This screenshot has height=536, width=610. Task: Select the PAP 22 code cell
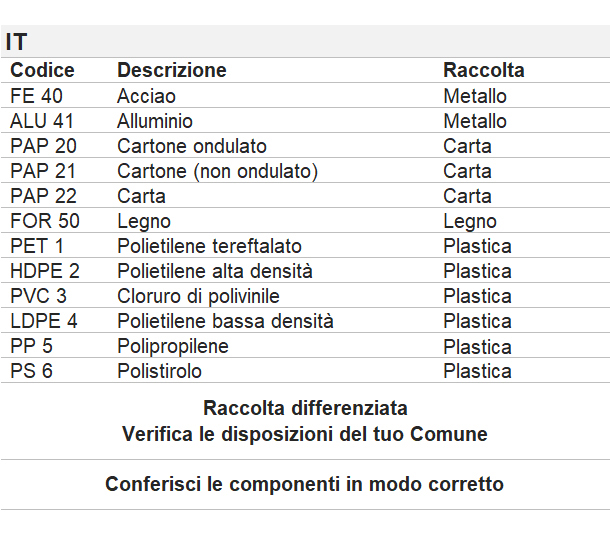point(43,196)
